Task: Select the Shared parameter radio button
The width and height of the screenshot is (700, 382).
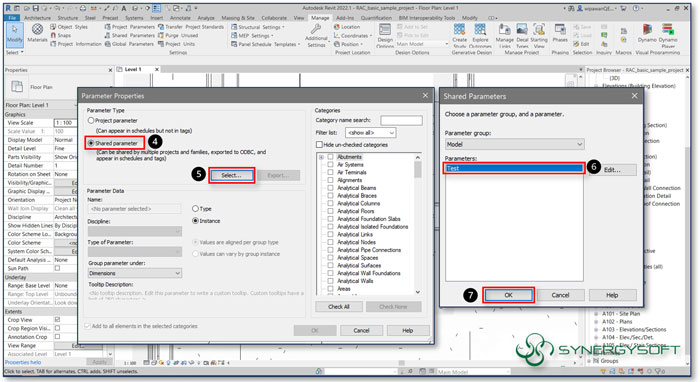Action: click(x=91, y=143)
